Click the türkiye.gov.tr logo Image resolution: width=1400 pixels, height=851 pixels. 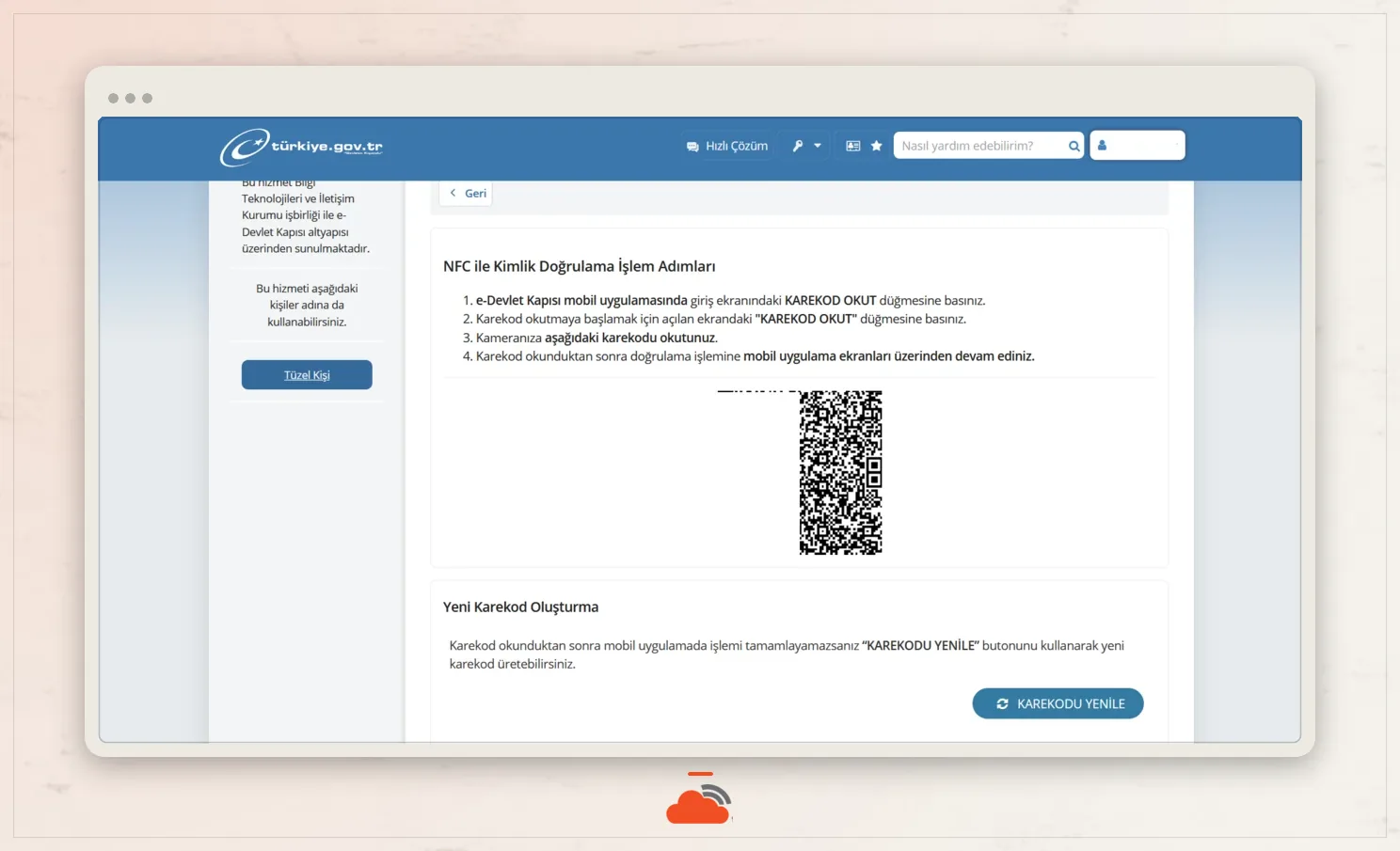click(x=301, y=147)
